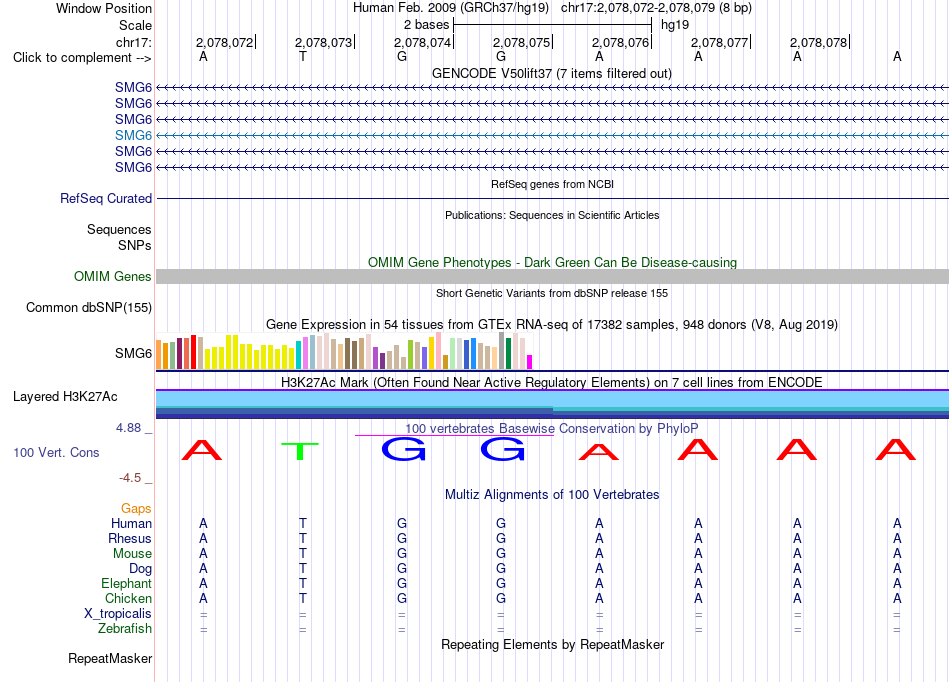Open GENCODE V50lift37 track title

pos(552,74)
